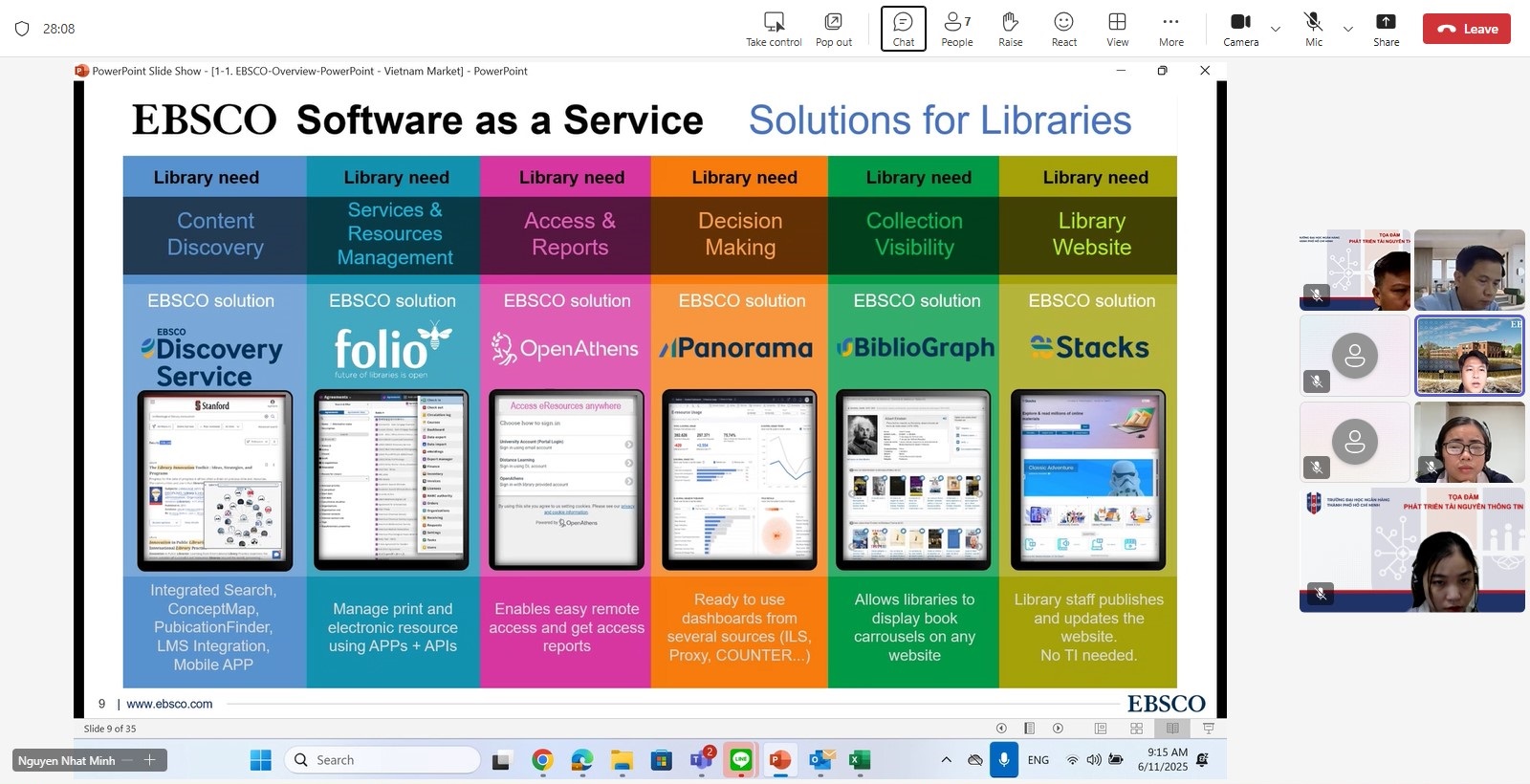The width and height of the screenshot is (1530, 784).
Task: Open the View layout options
Action: coord(1117,29)
